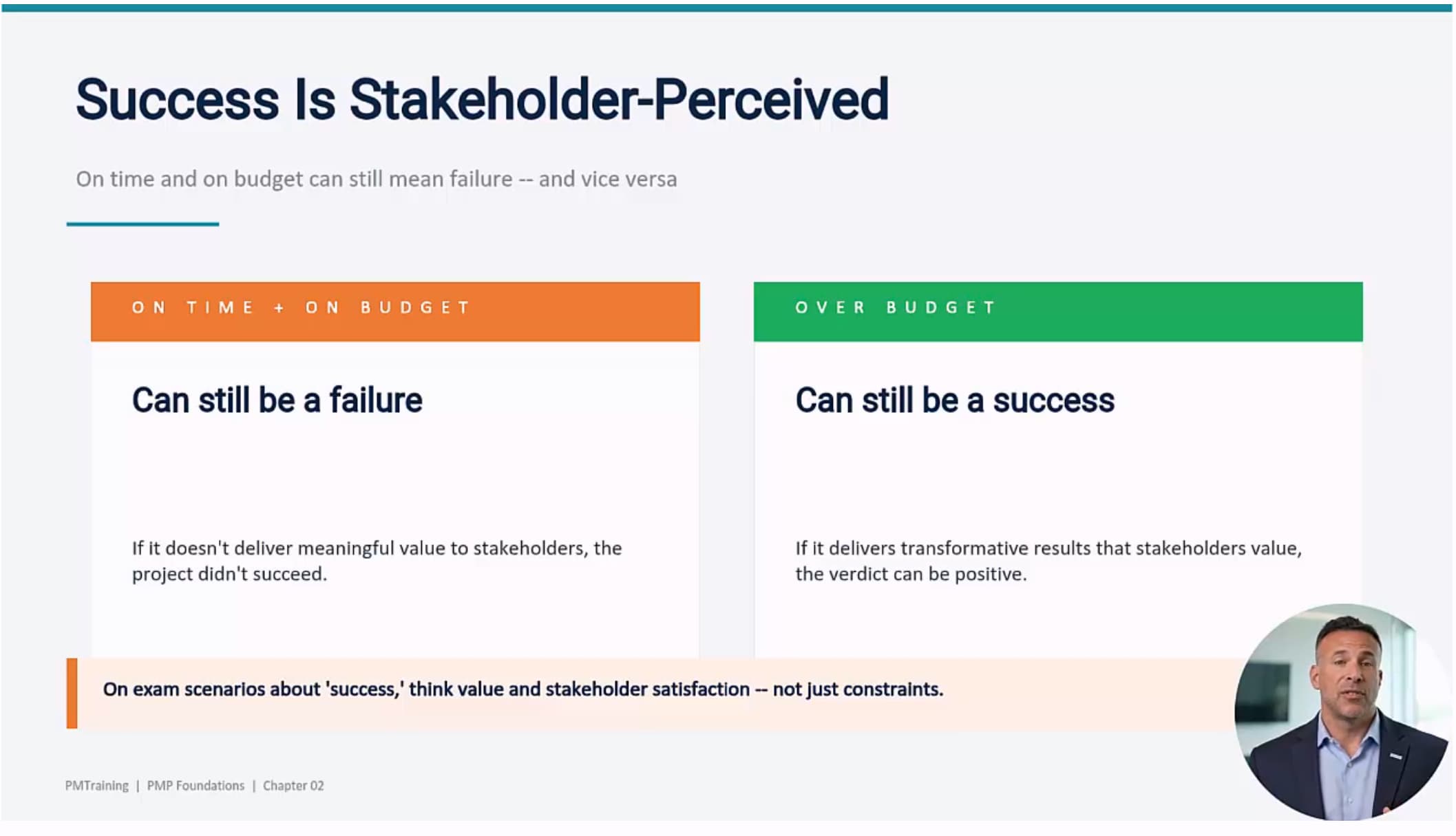Click the teal progress bar at top

[x=727, y=8]
